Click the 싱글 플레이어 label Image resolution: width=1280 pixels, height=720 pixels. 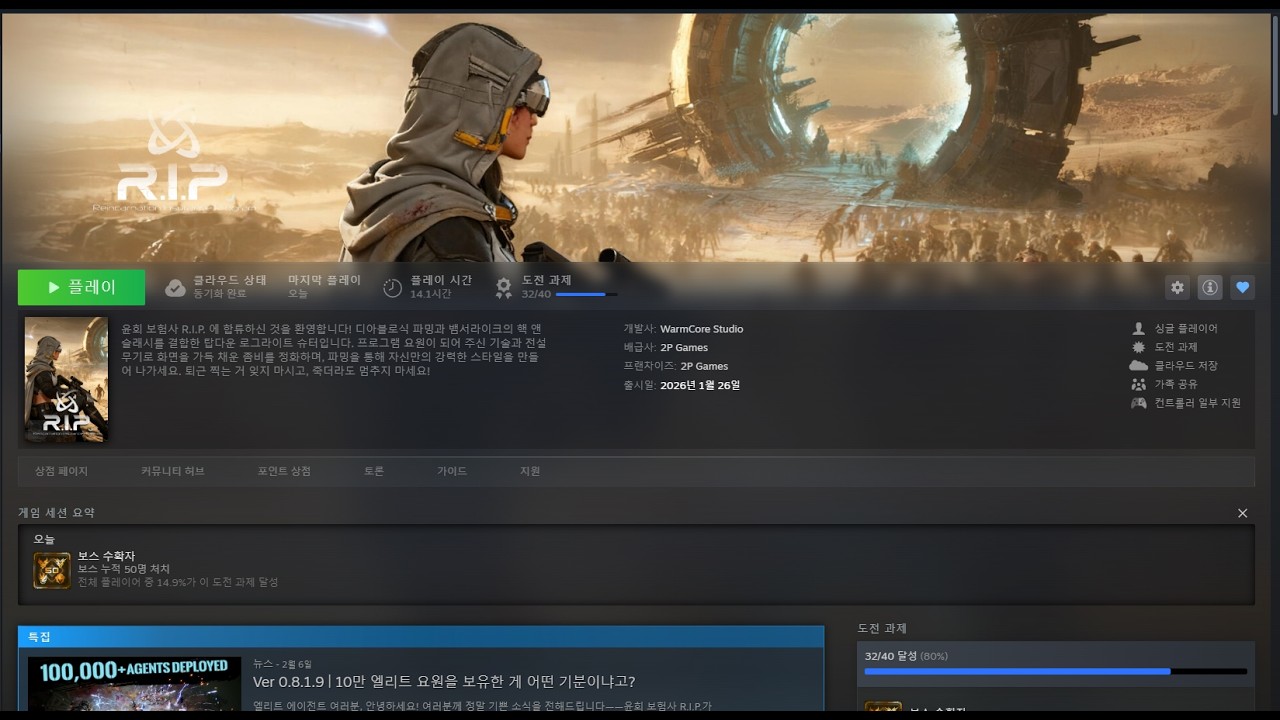(1186, 329)
